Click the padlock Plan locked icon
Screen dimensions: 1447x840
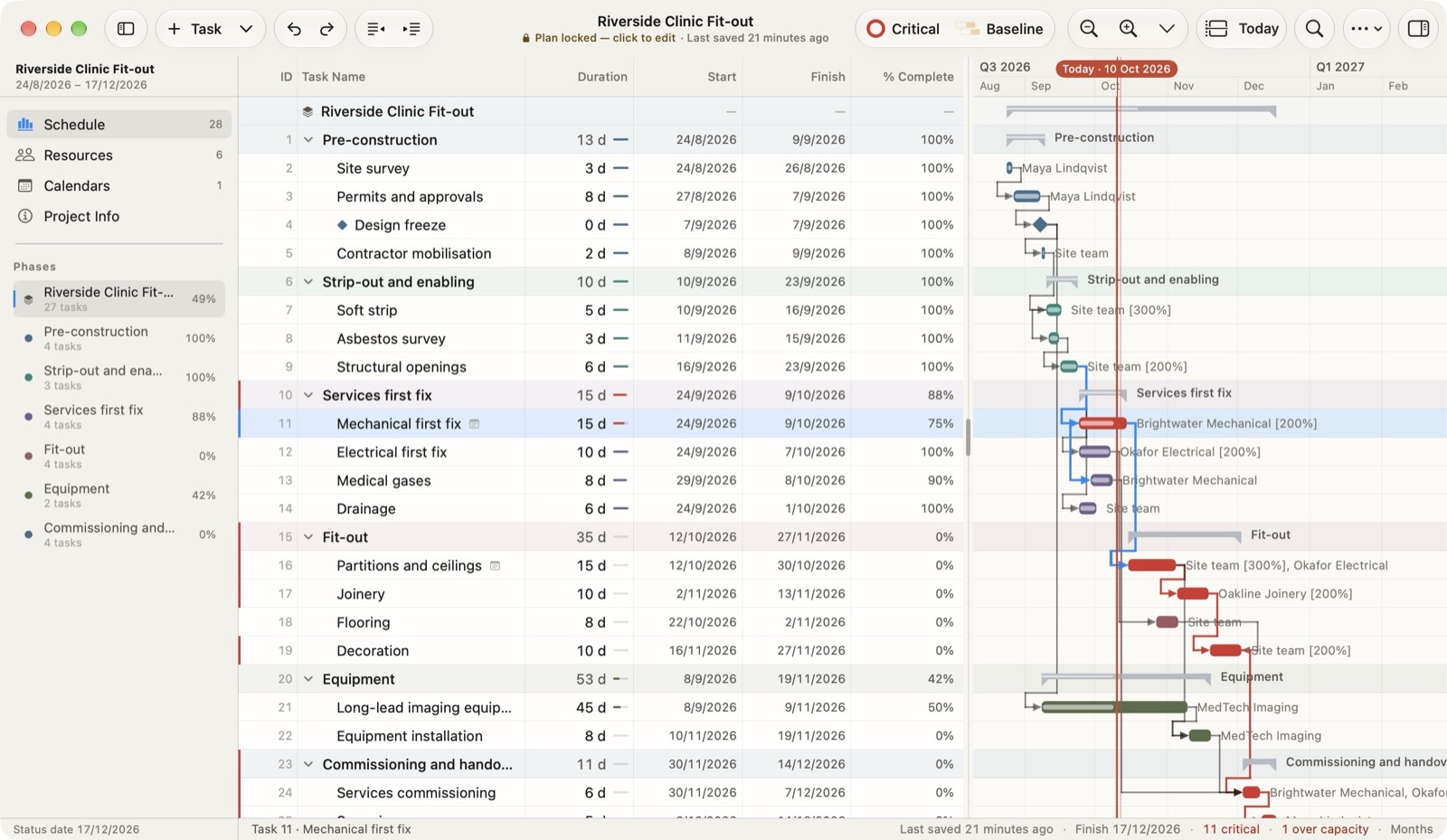525,38
